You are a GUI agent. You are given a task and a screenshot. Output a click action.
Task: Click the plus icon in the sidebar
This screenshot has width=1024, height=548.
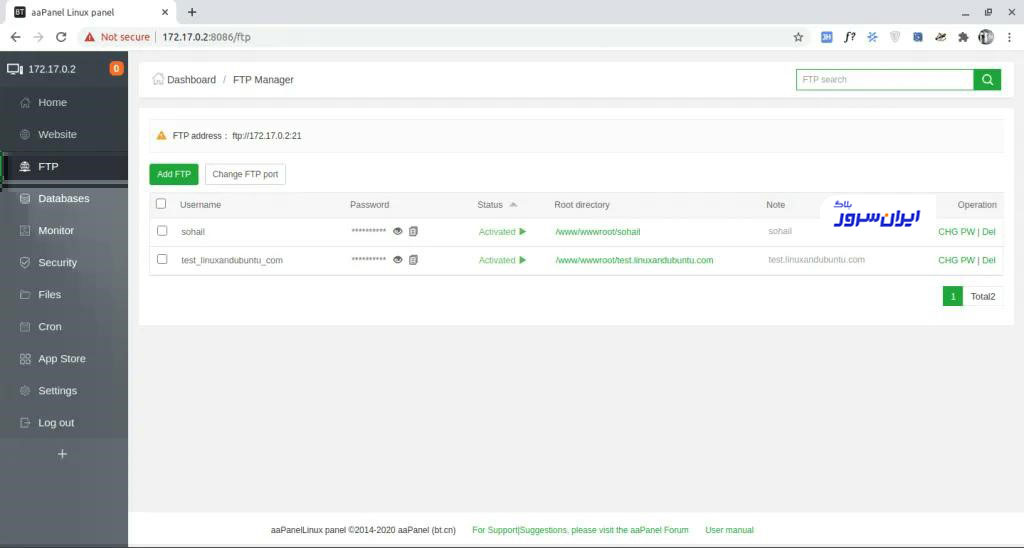point(62,454)
